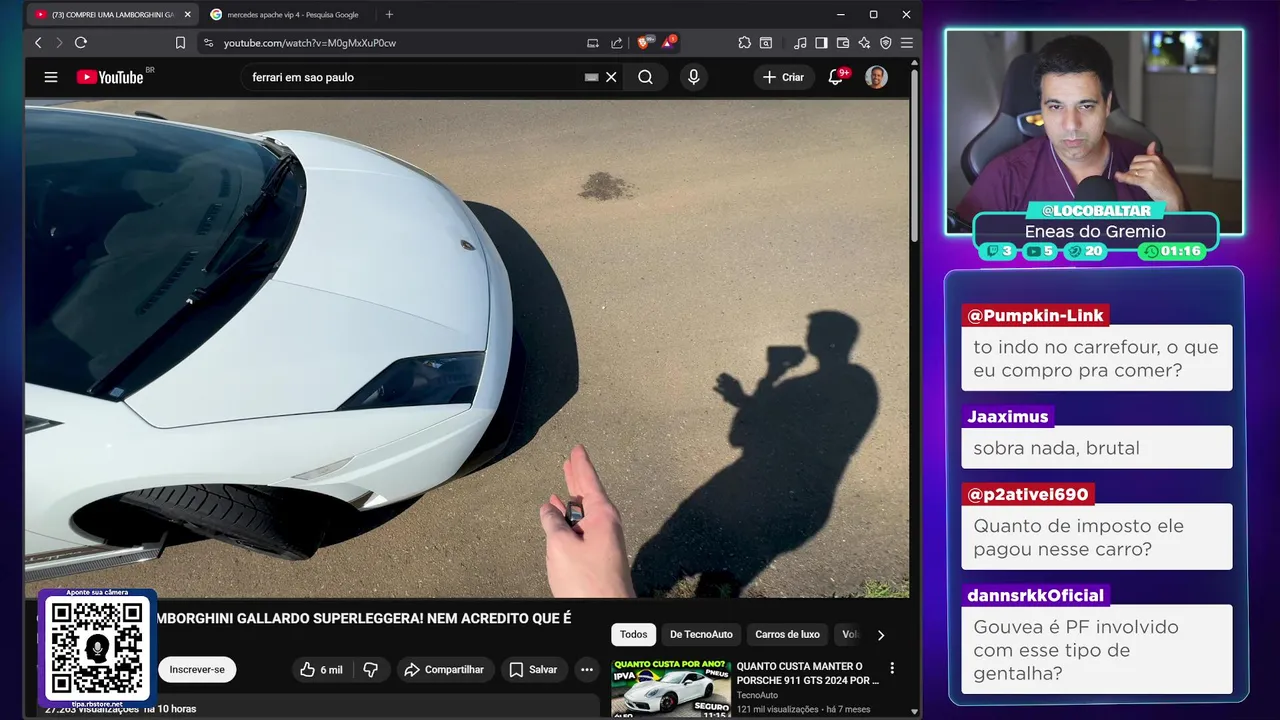Open Brave VPN shield icon
The width and height of the screenshot is (1280, 720).
(x=886, y=43)
